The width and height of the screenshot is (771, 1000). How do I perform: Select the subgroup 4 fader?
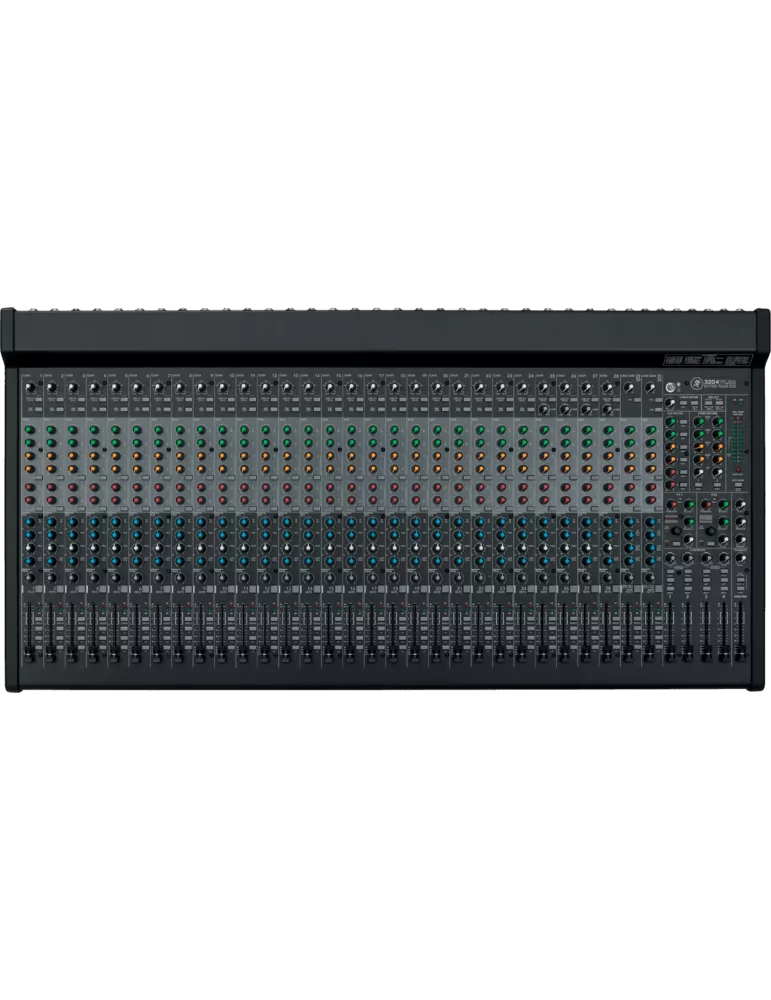coord(724,654)
